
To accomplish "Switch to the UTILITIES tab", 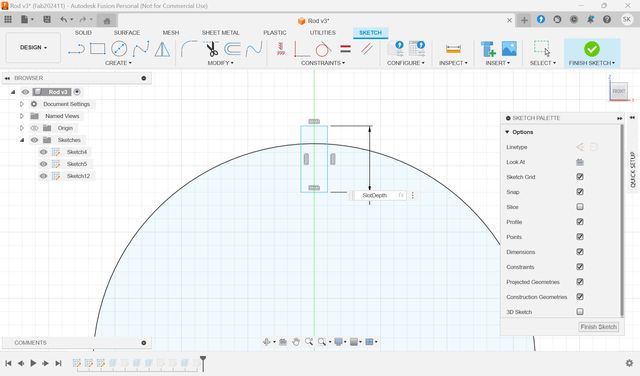I will (322, 33).
